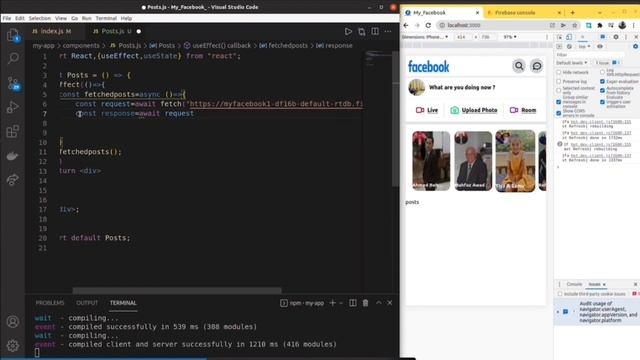Go back in the browser
640x360 pixels.
406,25
